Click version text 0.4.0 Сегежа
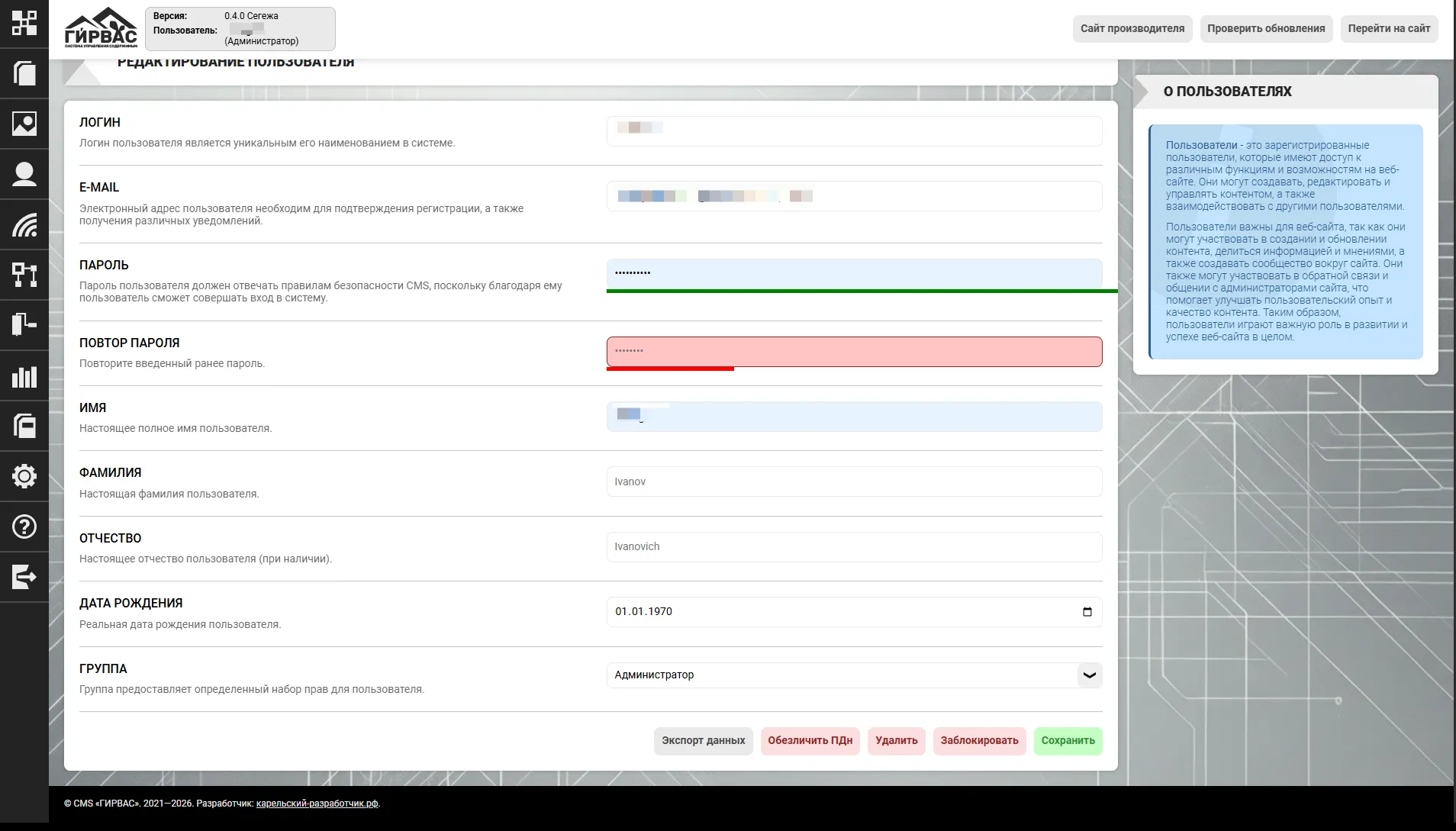This screenshot has width=1456, height=831. pos(251,16)
